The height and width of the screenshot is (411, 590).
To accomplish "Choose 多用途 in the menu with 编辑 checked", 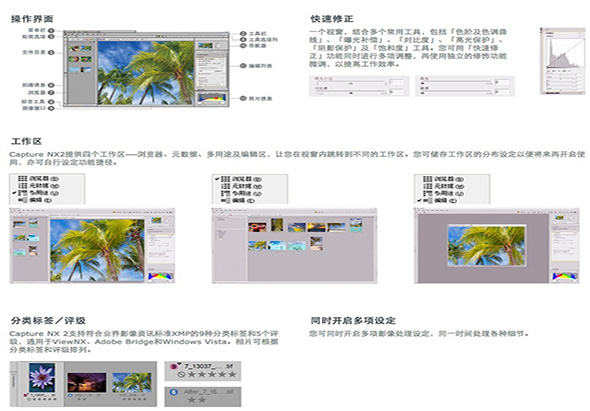I will 444,193.
